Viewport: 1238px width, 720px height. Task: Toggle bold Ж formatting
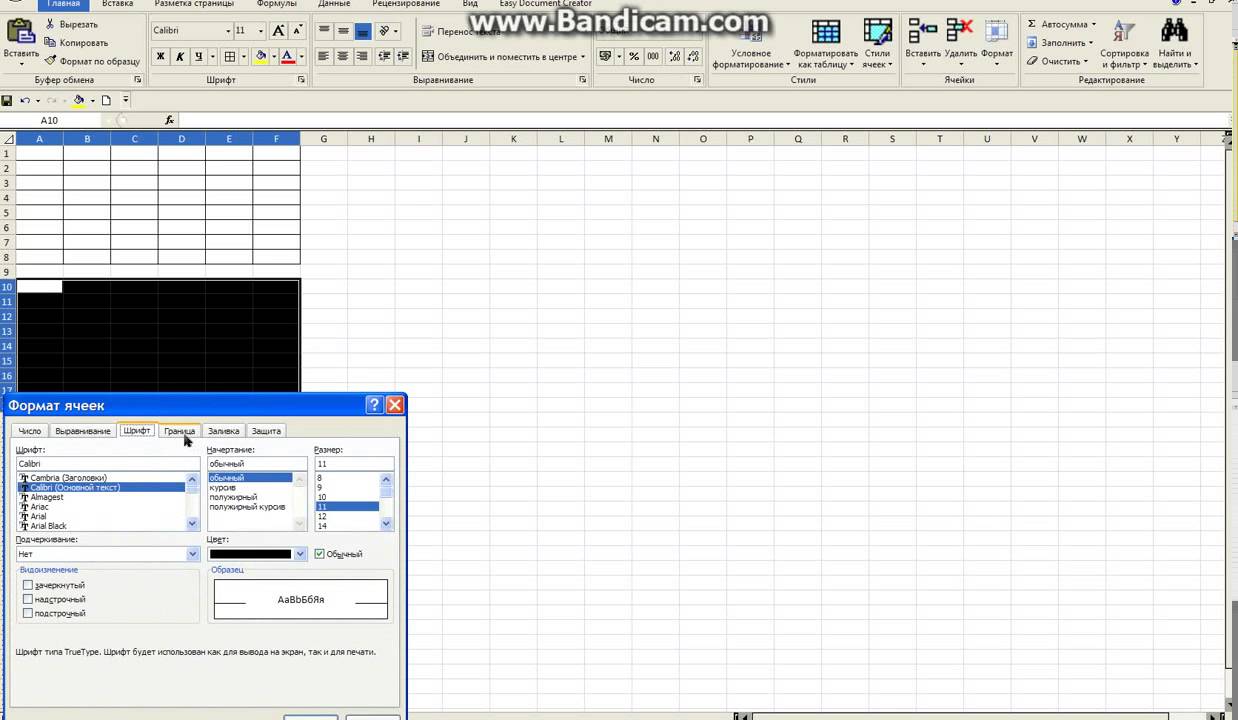click(x=161, y=57)
